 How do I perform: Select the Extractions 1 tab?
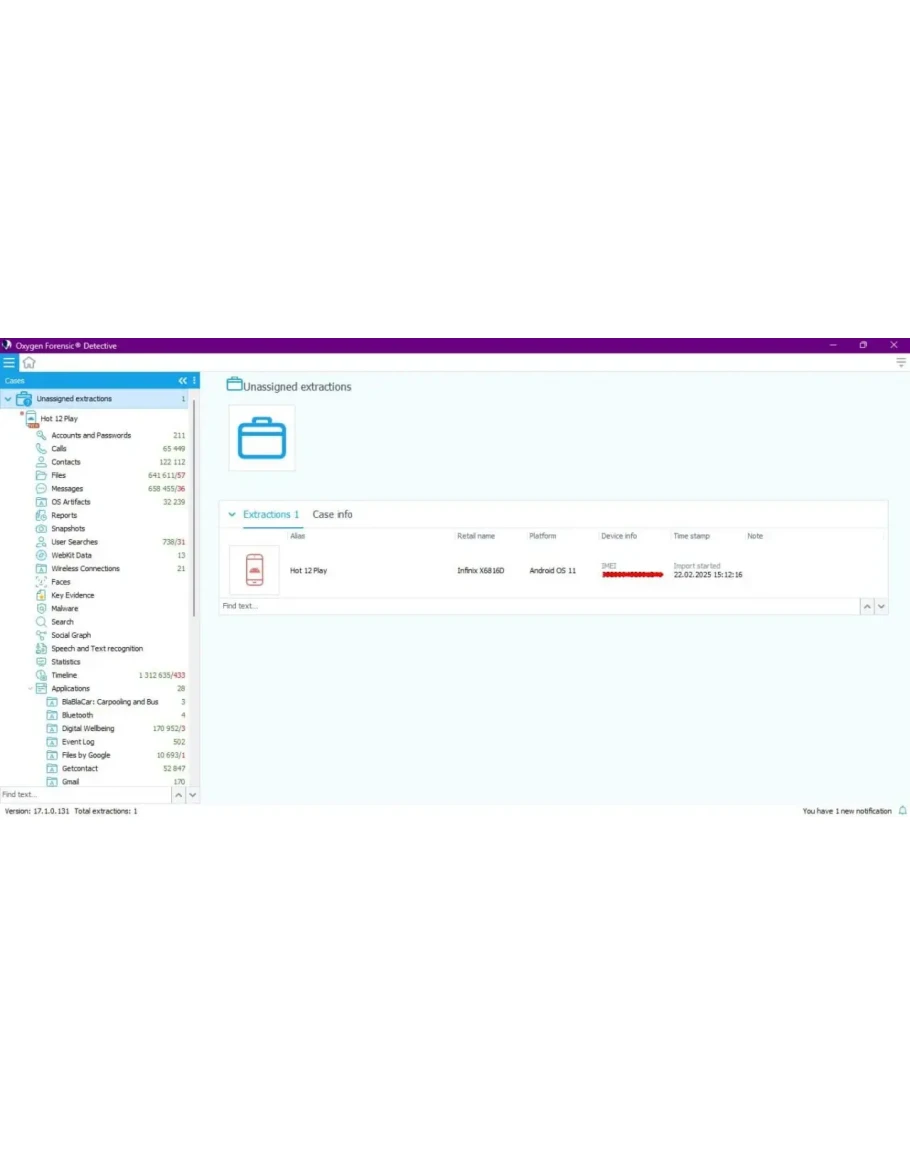[x=270, y=515]
